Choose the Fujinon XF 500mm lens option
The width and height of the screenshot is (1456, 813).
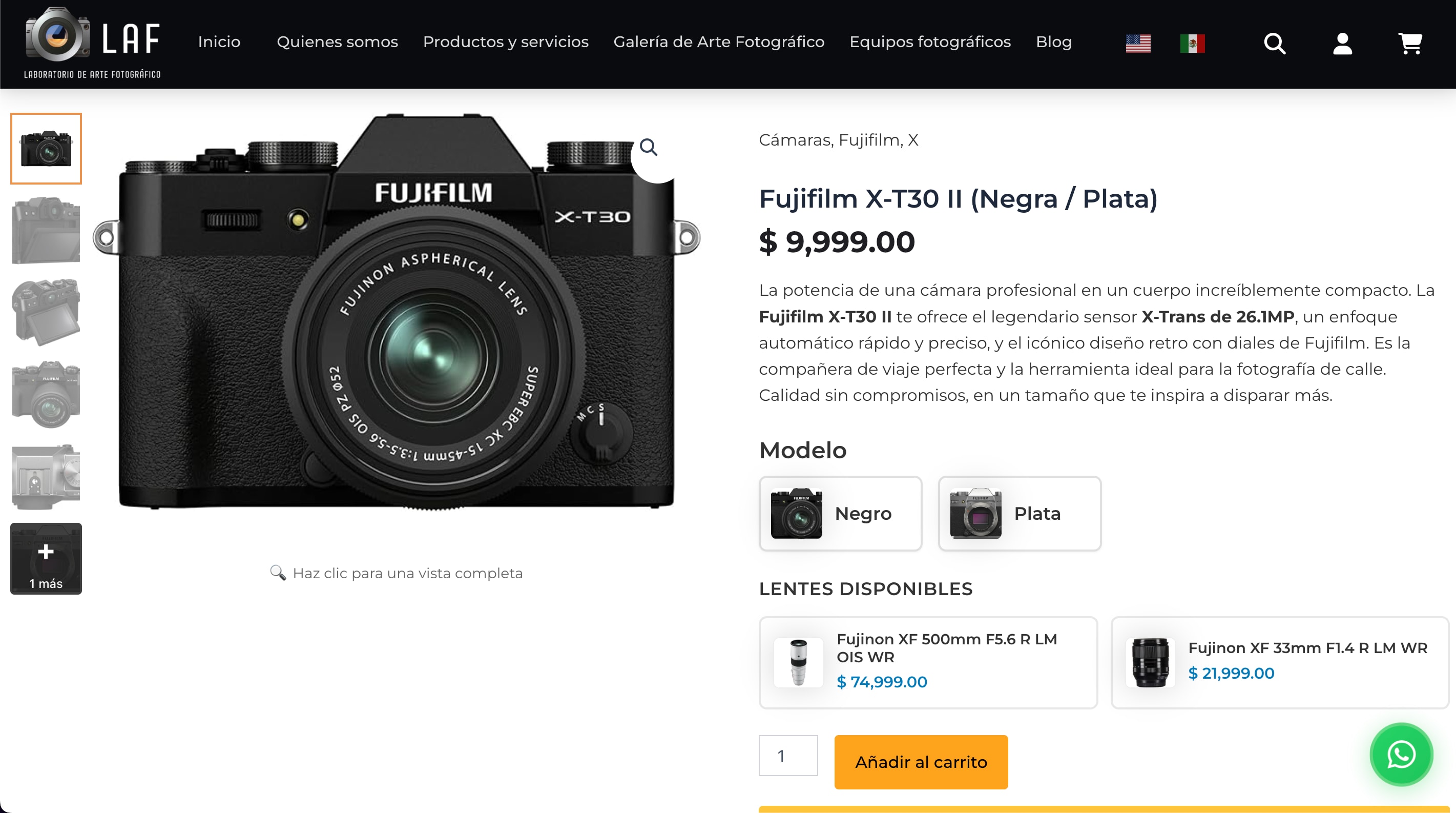pos(927,662)
